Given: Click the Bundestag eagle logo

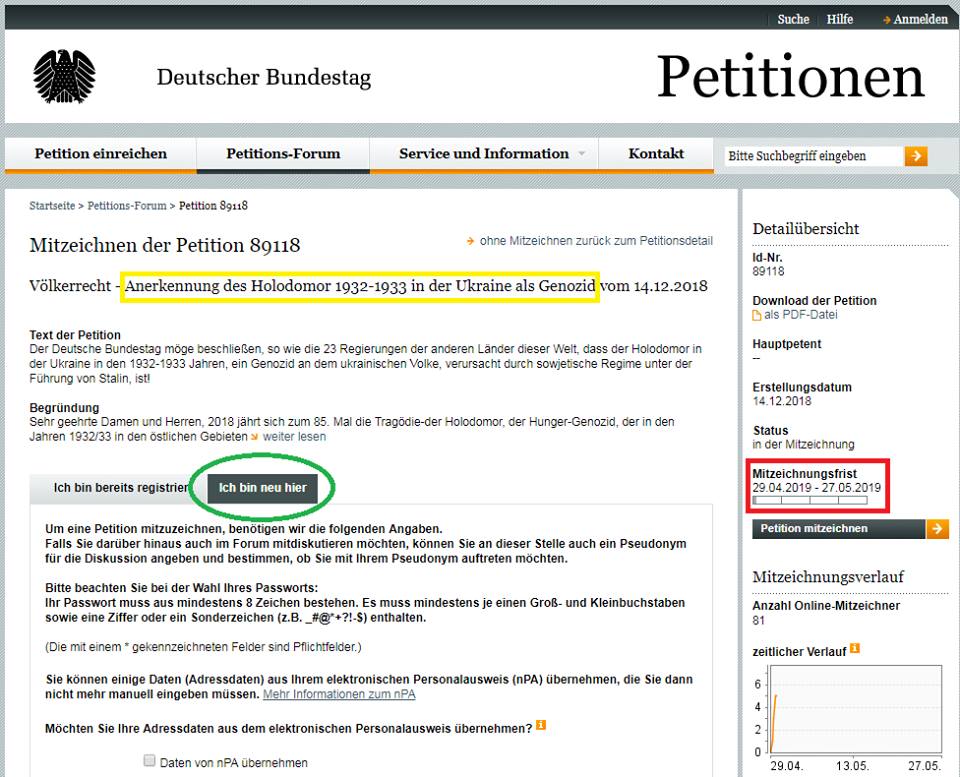Looking at the screenshot, I should pos(64,77).
